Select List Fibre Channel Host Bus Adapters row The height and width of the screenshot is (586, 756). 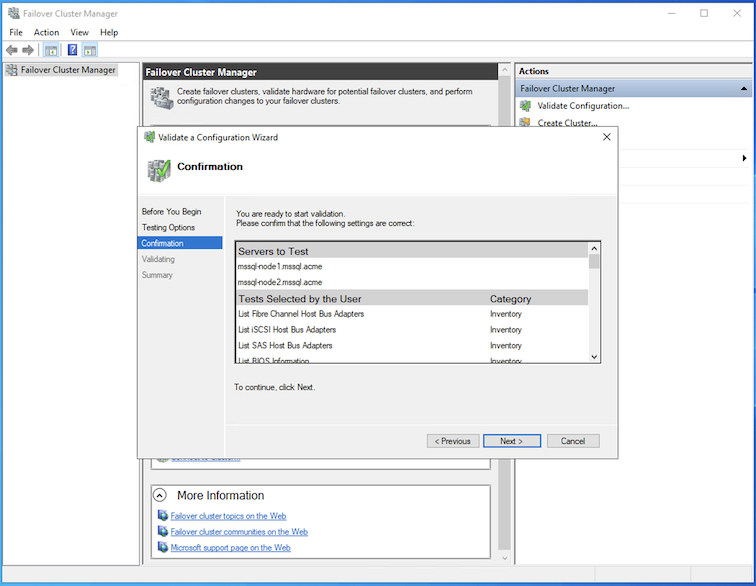click(x=412, y=314)
